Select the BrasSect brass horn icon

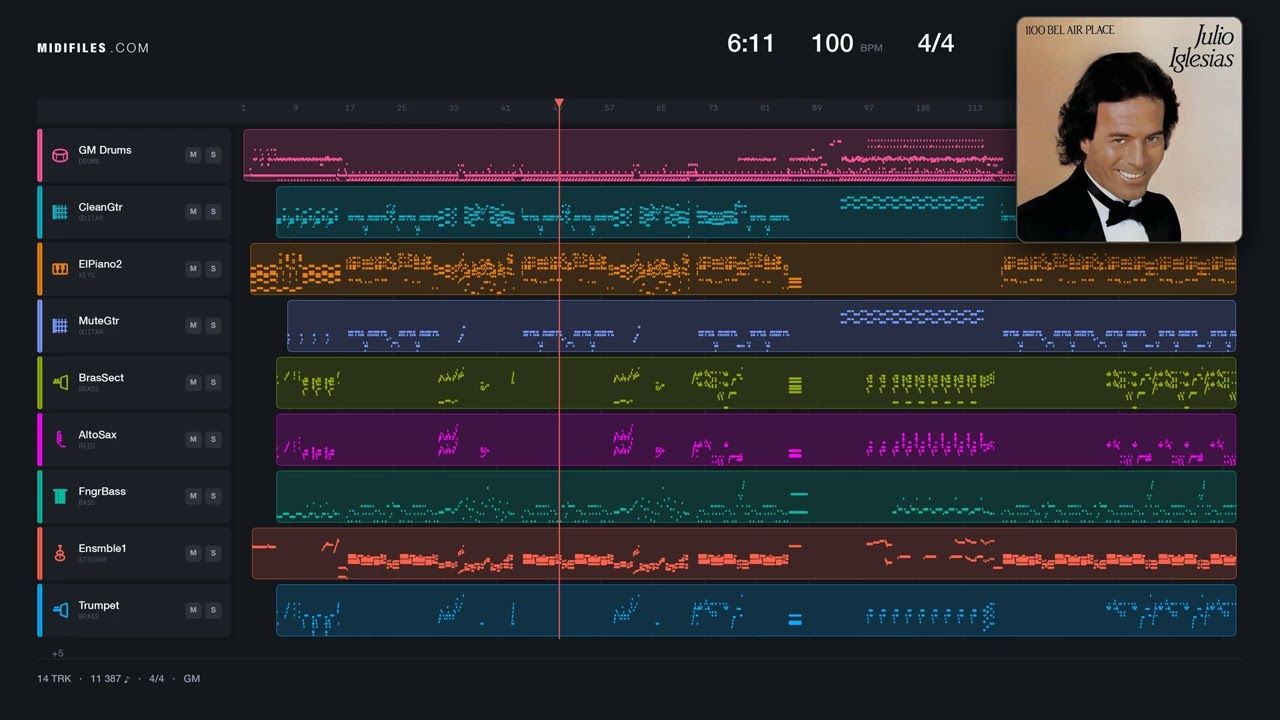tap(60, 383)
